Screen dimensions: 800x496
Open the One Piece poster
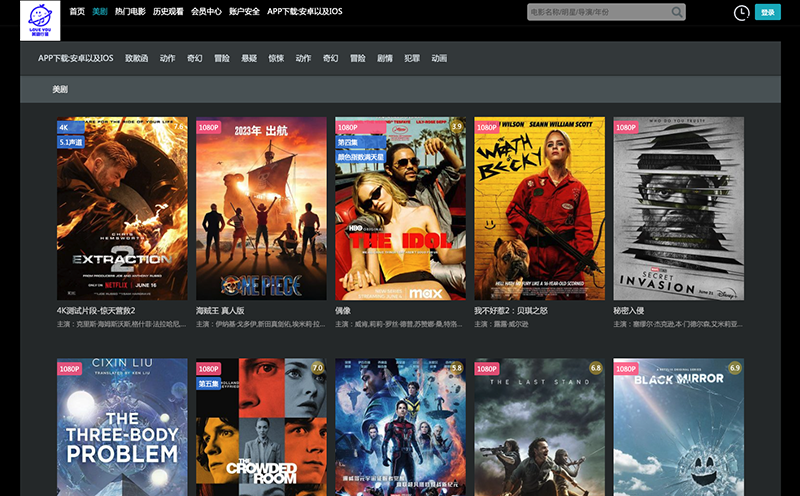click(261, 208)
